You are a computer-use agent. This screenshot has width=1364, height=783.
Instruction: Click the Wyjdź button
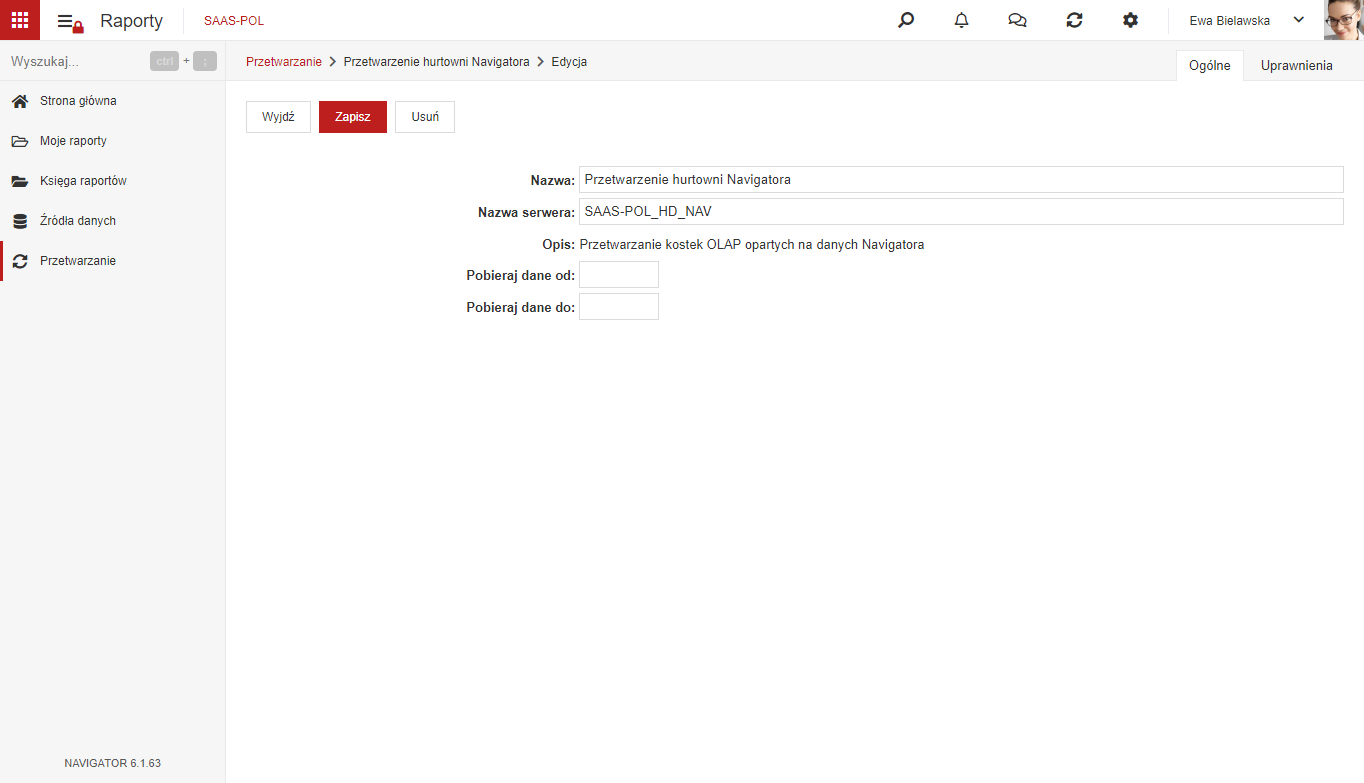[278, 117]
